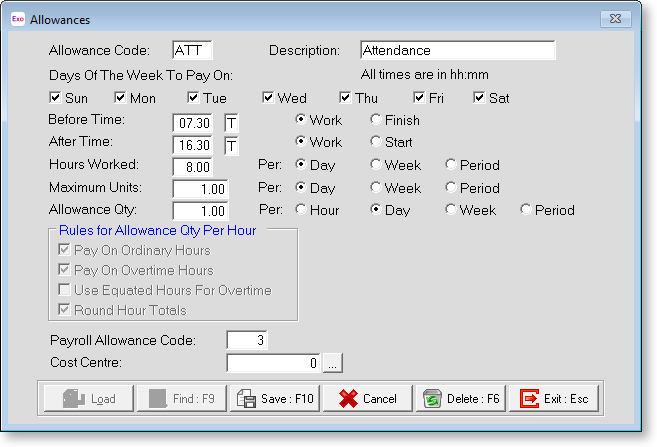Click the Exo icon in title bar

pos(17,18)
